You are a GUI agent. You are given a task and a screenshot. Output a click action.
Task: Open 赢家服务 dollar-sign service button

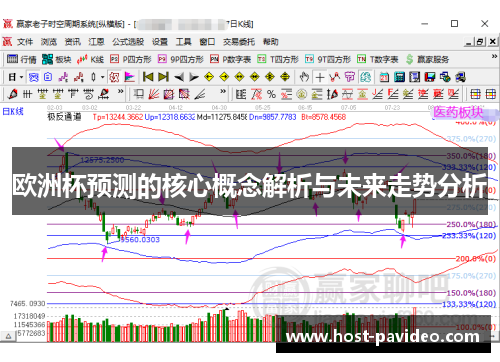[x=427, y=59]
